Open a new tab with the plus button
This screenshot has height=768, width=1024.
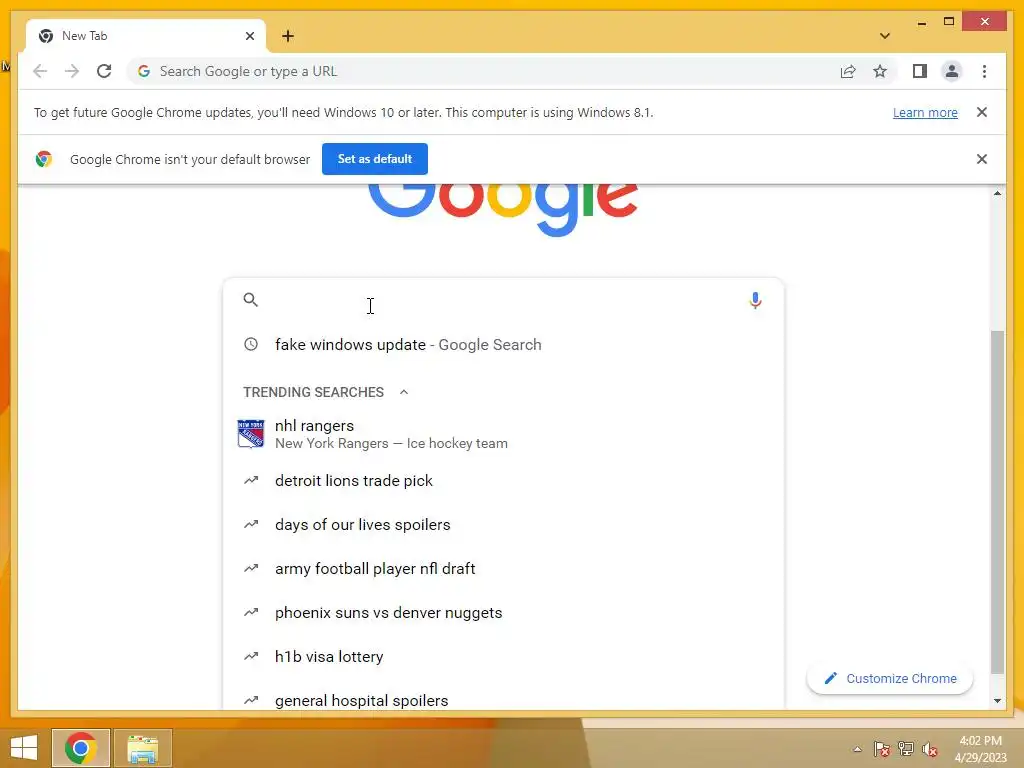[288, 36]
